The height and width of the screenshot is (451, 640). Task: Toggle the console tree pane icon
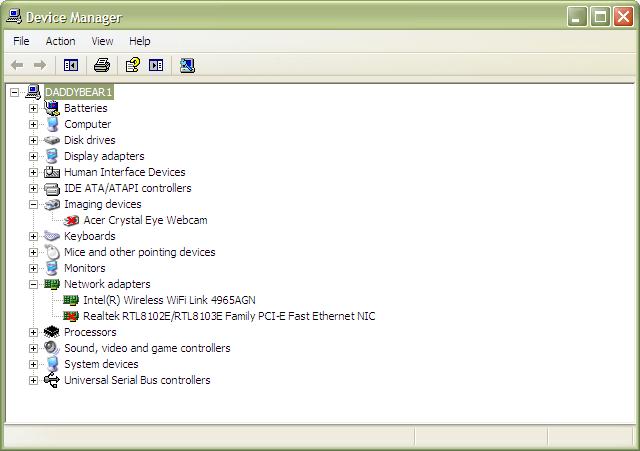coord(71,65)
